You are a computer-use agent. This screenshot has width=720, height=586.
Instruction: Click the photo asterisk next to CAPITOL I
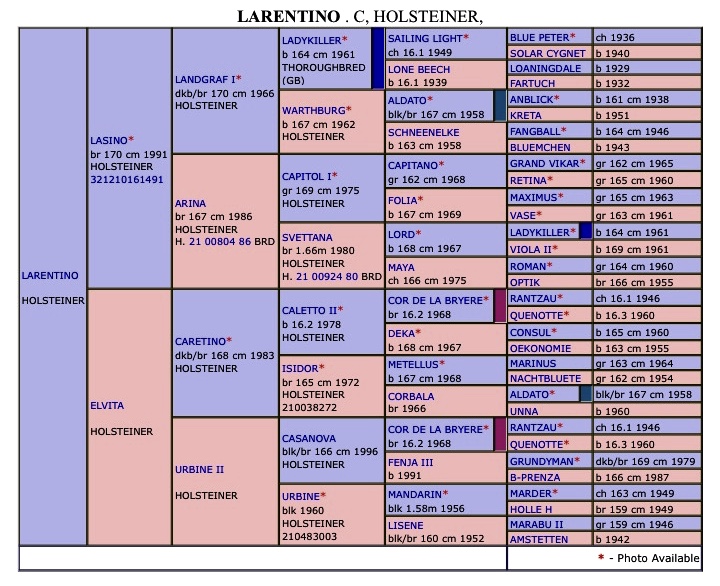click(x=334, y=176)
